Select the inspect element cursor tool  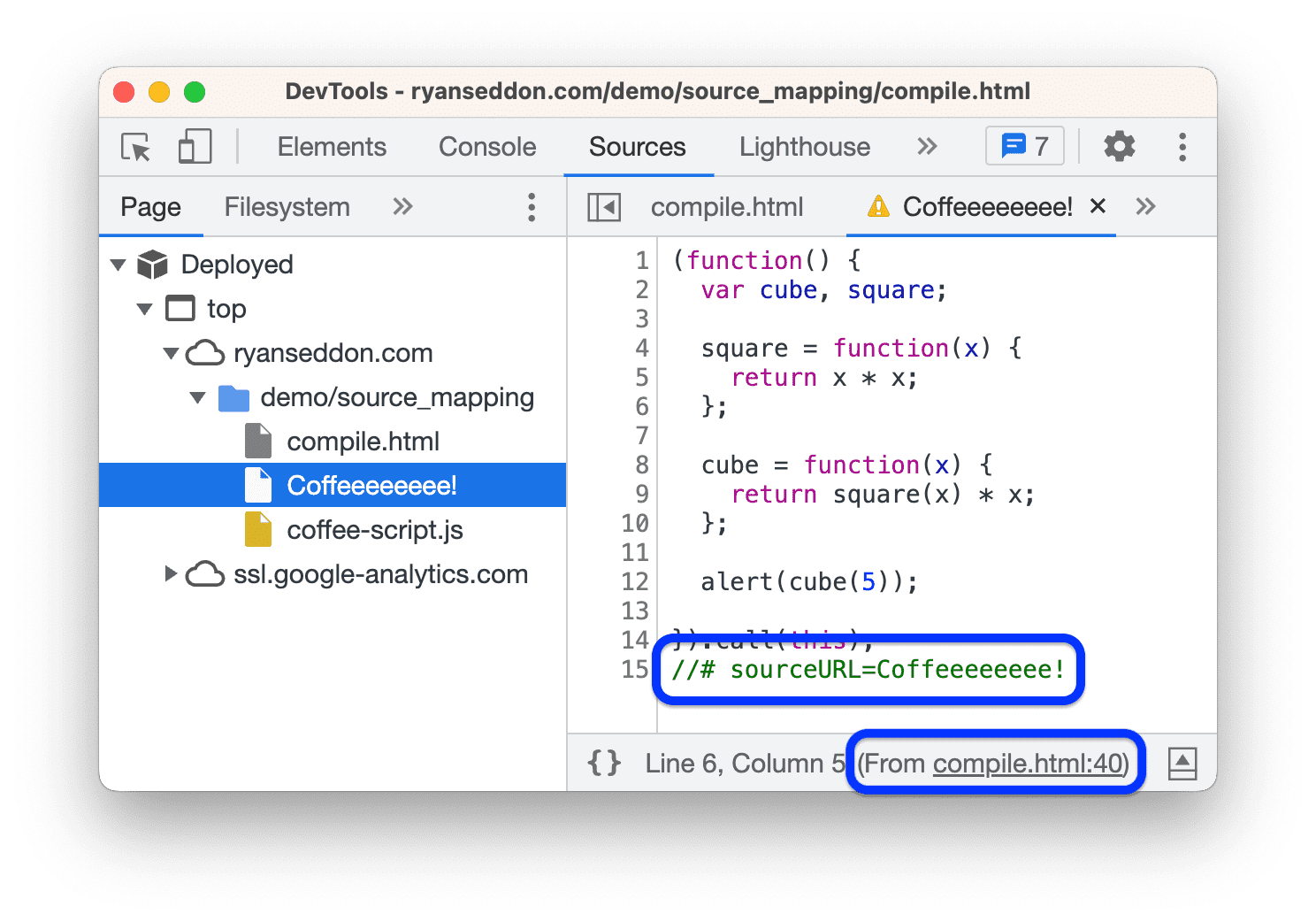pyautogui.click(x=134, y=147)
